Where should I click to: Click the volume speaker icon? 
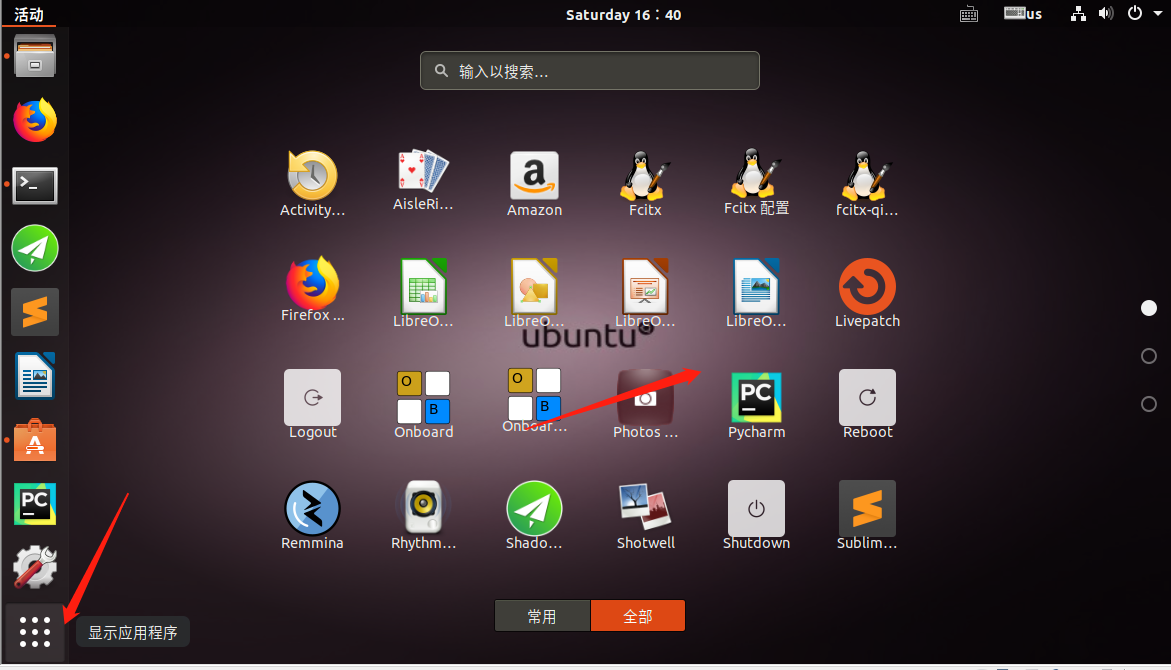pos(1106,13)
